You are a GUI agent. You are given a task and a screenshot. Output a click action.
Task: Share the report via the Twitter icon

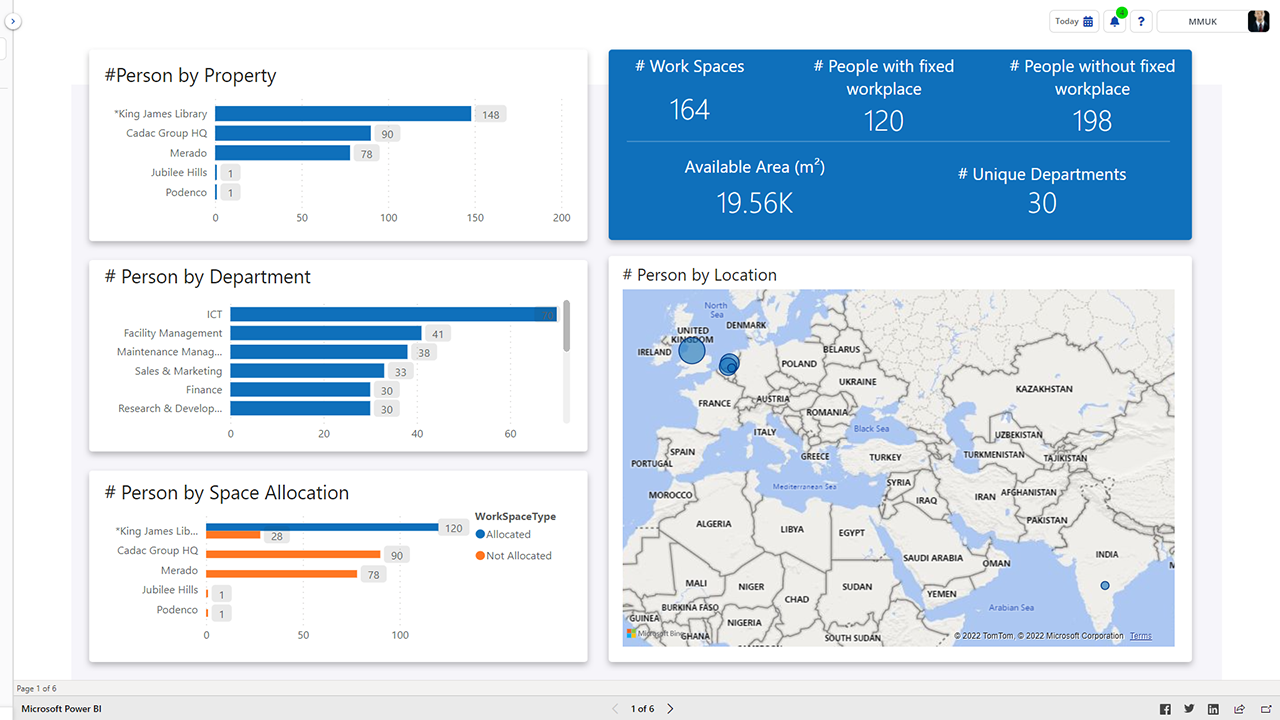[1189, 708]
